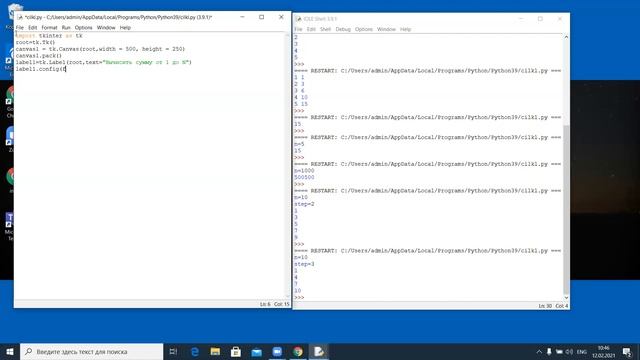
Task: Open Window menu in IDLE Shell window
Action: 386,29
